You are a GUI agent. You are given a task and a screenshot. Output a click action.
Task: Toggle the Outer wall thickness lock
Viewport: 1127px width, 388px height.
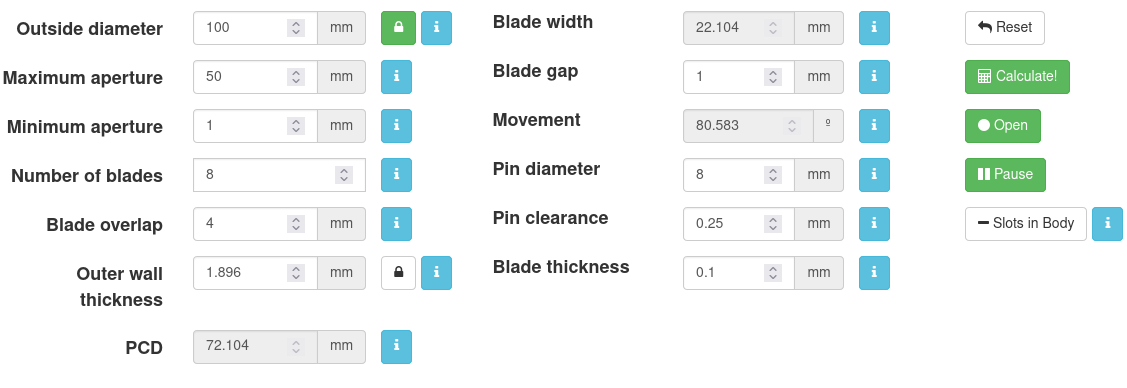[398, 272]
